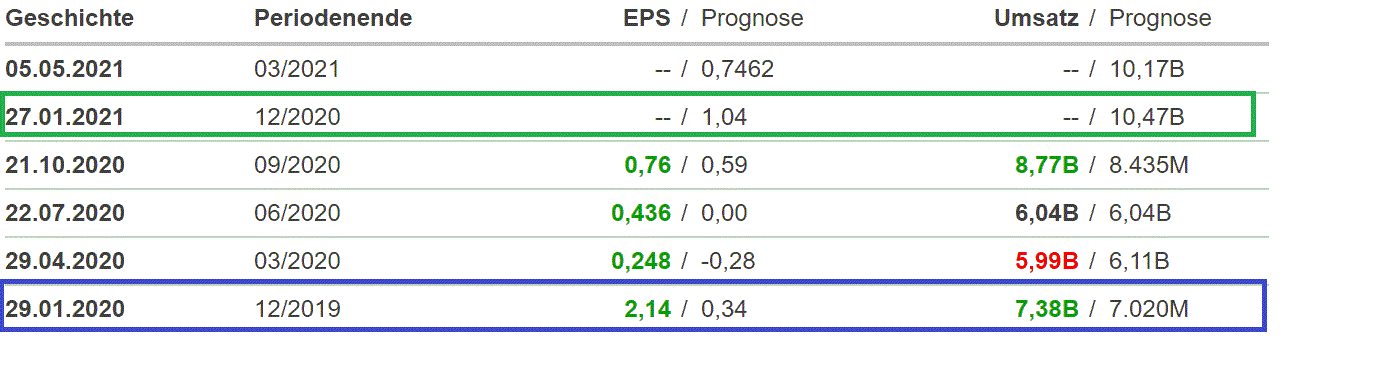Click the revenue forecast 10,47B

tap(1147, 117)
